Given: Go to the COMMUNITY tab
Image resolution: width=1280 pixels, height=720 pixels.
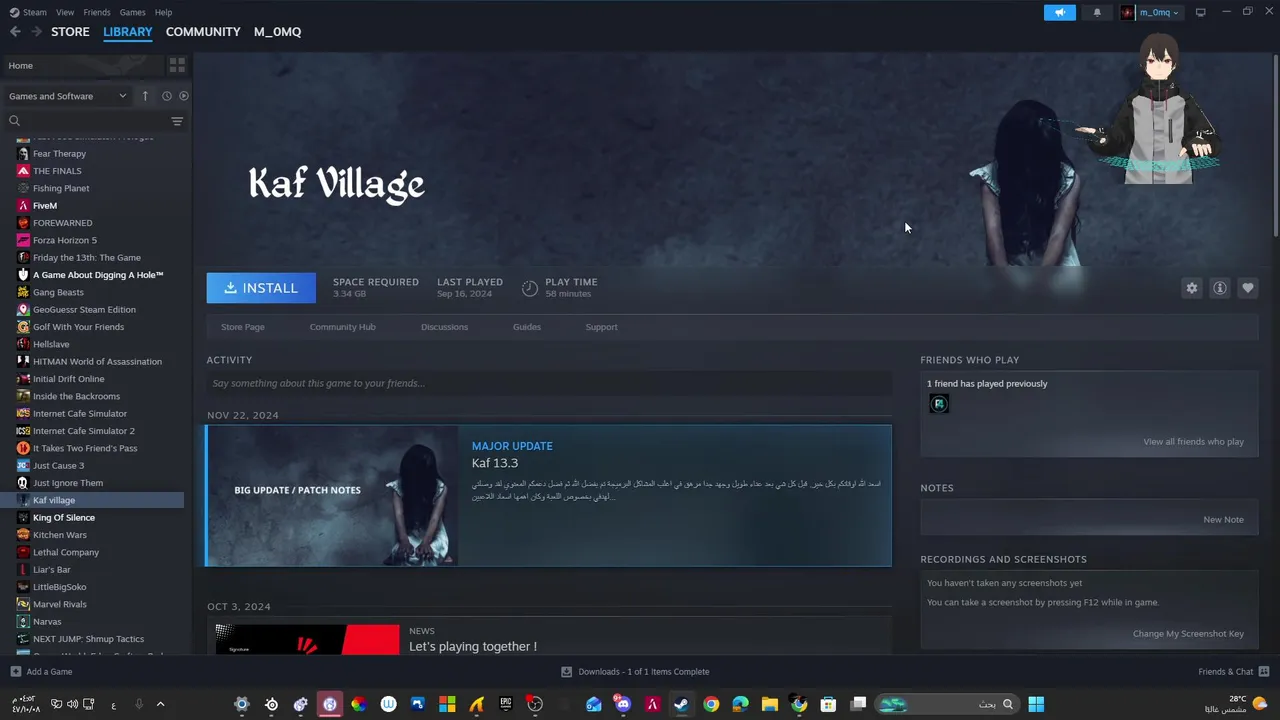Looking at the screenshot, I should pos(203,32).
